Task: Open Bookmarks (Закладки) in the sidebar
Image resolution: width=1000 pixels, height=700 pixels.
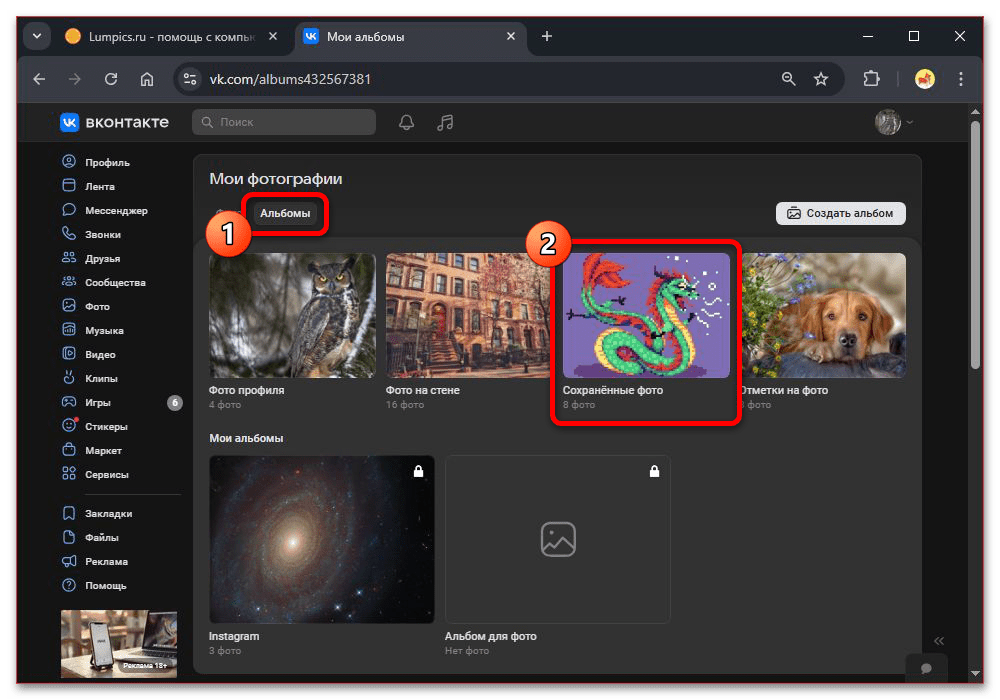Action: pyautogui.click(x=108, y=513)
